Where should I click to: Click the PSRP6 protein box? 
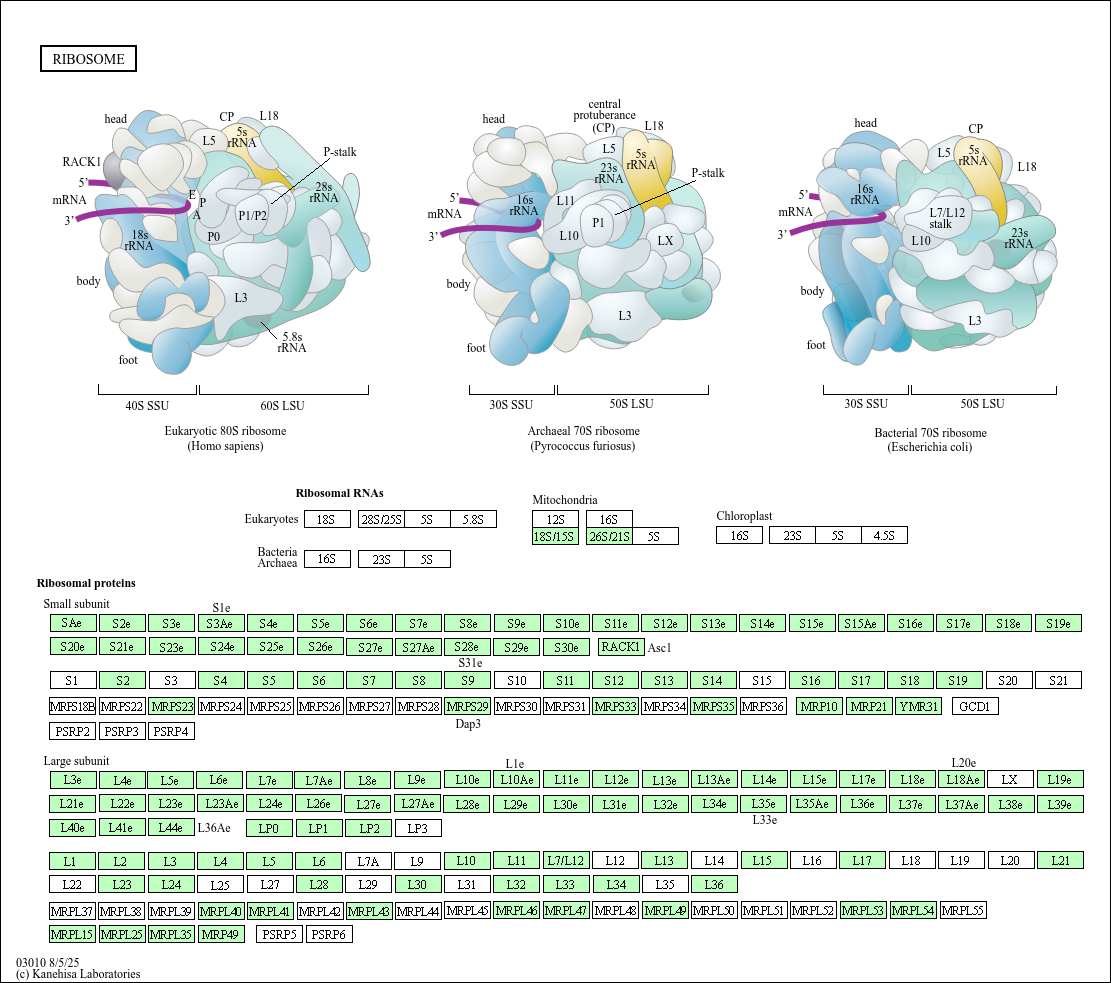pyautogui.click(x=329, y=935)
